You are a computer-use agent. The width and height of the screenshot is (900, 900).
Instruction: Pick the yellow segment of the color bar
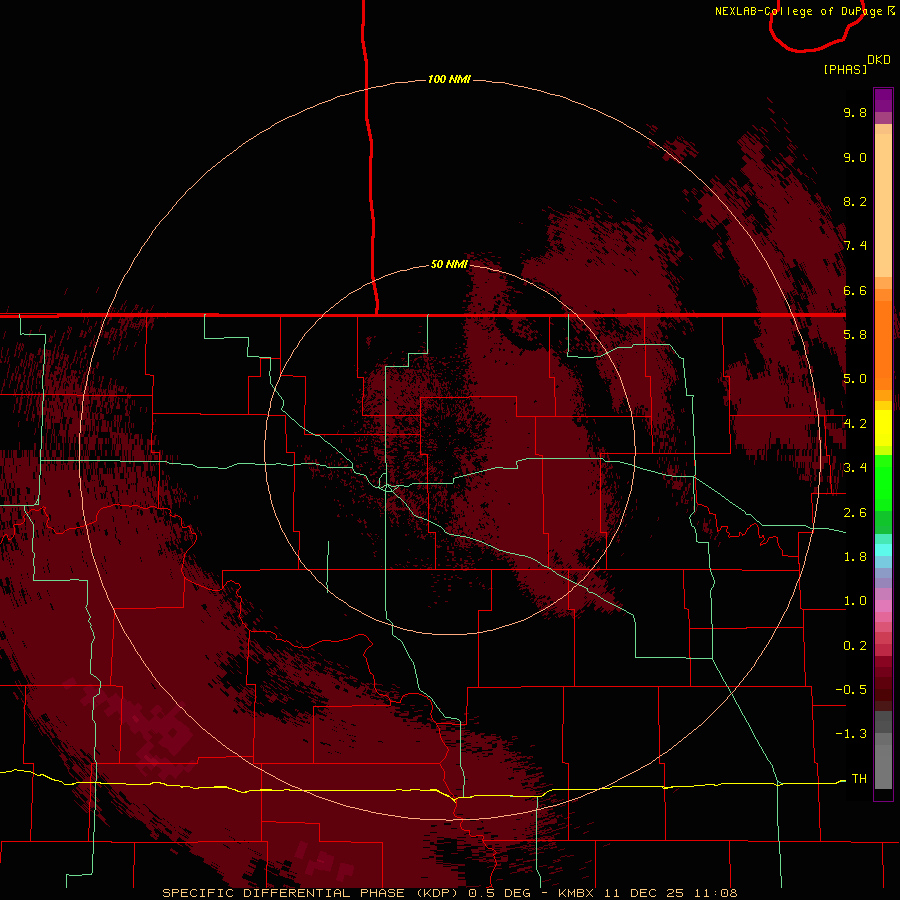tap(883, 428)
